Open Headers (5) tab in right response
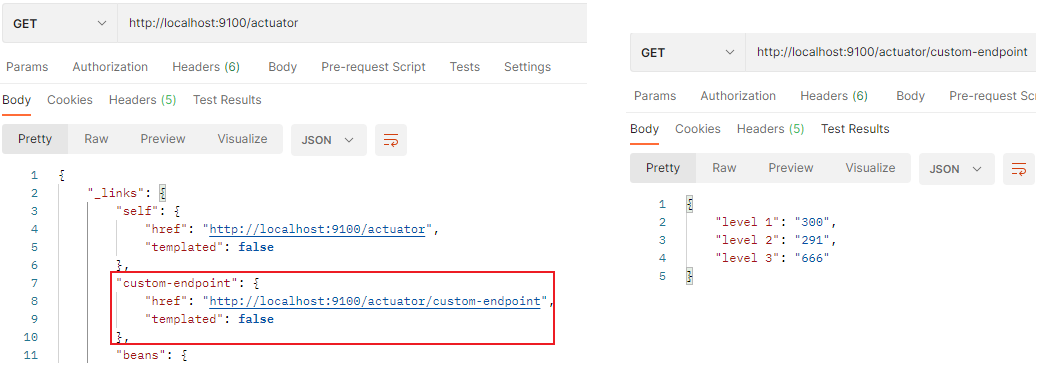Viewport: 1038px width, 370px height. point(771,129)
